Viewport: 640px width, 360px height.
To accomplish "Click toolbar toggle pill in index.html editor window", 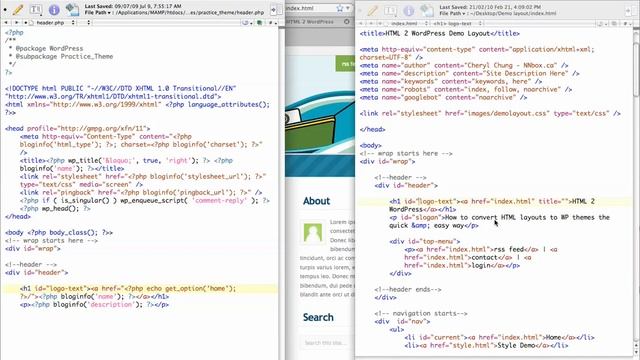I will [x=631, y=10].
